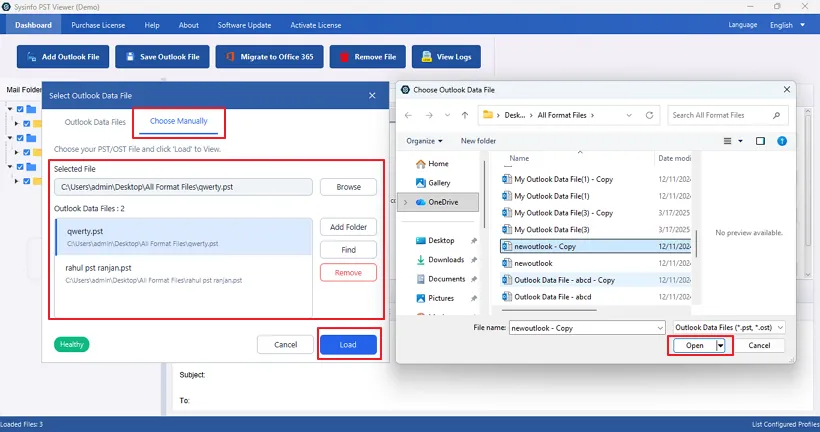Close the Select Outlook Data File dialog
Viewport: 820px width, 432px height.
click(372, 96)
